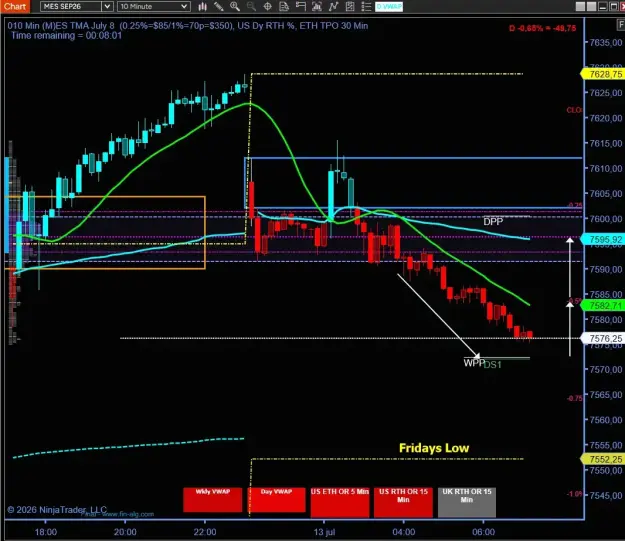
Task: Select the Chart tab
Action: point(15,6)
